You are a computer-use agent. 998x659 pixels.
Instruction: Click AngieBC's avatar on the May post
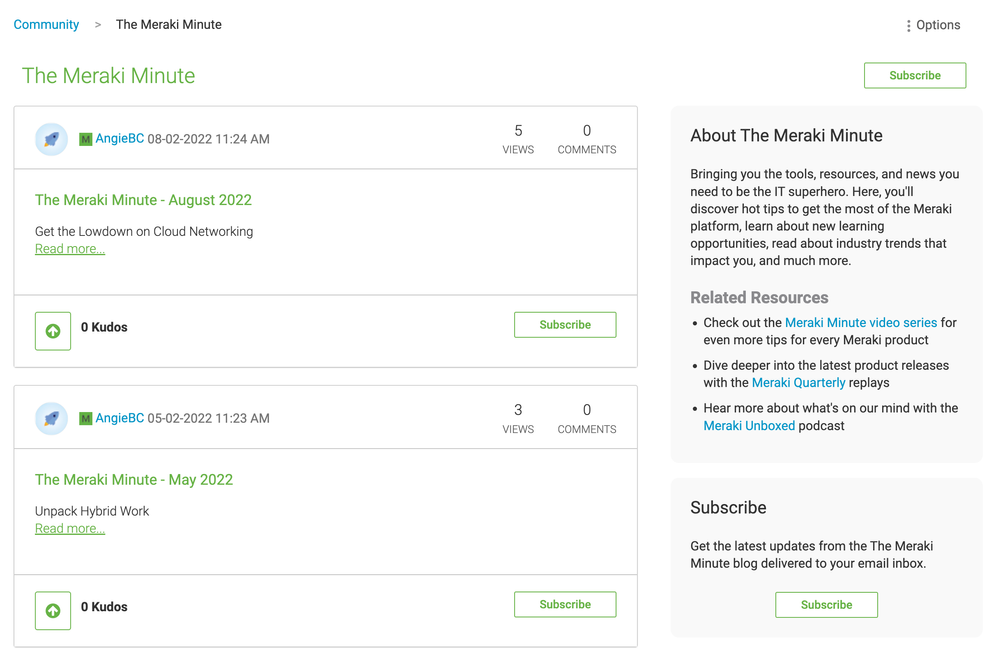[51, 419]
